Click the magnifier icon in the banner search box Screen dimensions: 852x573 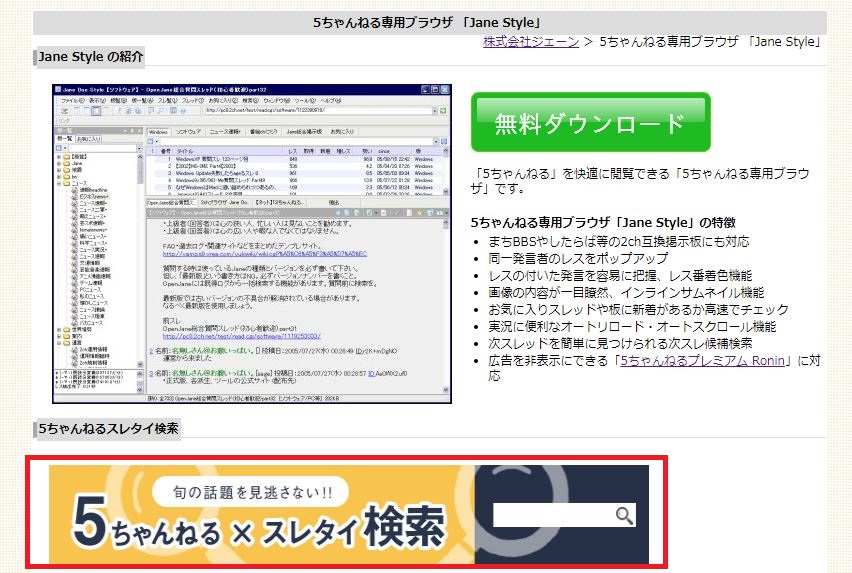pos(624,515)
